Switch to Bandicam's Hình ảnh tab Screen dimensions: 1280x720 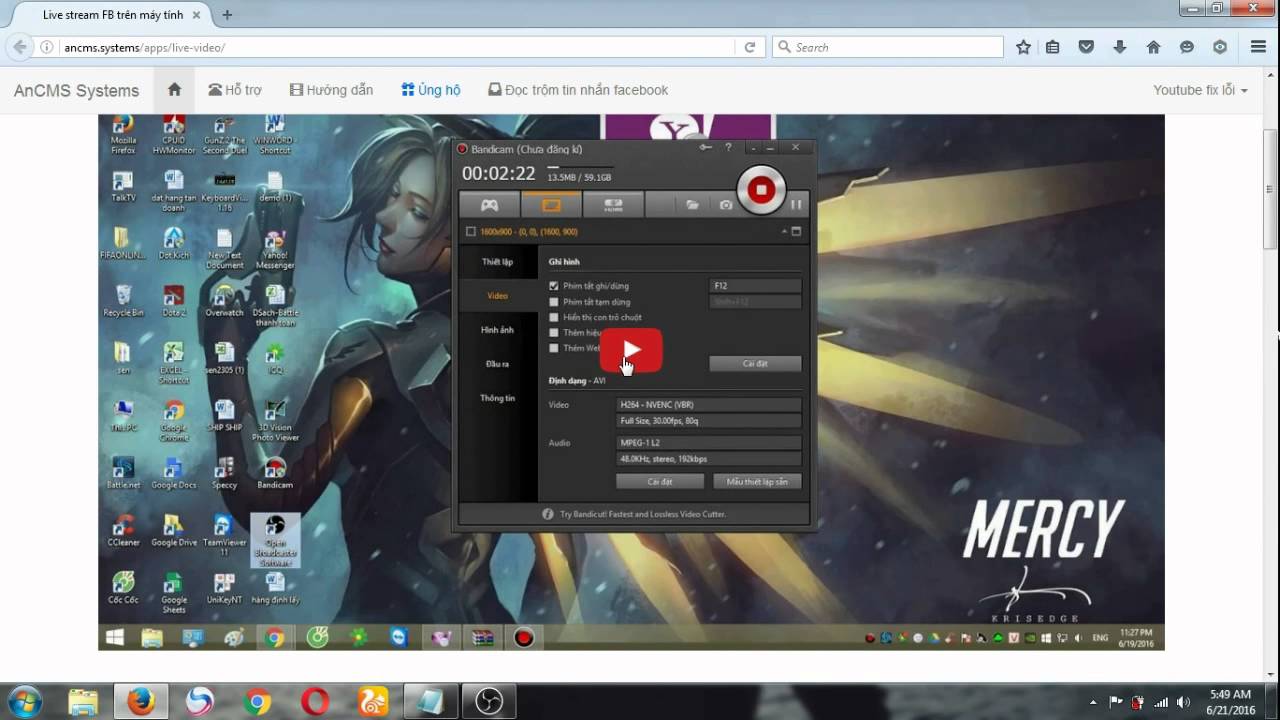[498, 330]
